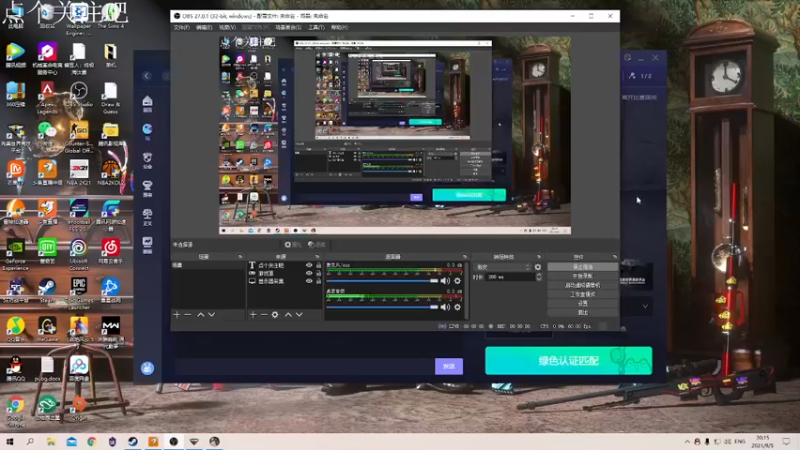Screen dimensions: 800x450
Task: Click the transition duration stepper arrows
Action: click(539, 277)
